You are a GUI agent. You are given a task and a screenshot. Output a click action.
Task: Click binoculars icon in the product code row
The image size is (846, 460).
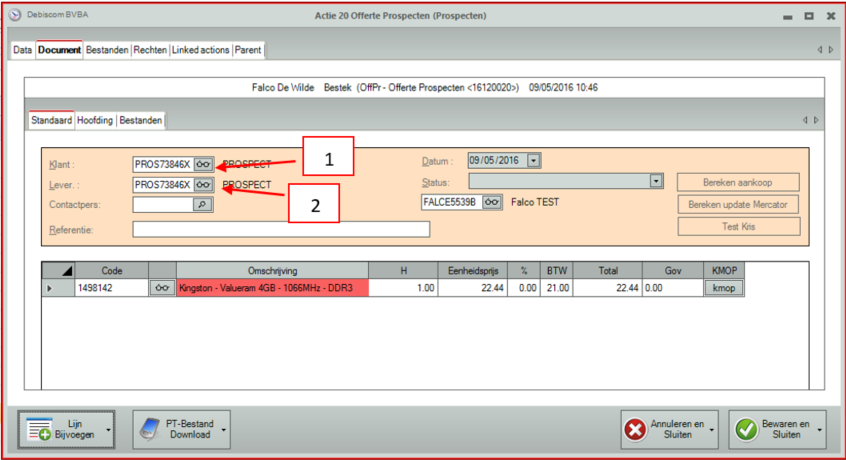pyautogui.click(x=161, y=288)
